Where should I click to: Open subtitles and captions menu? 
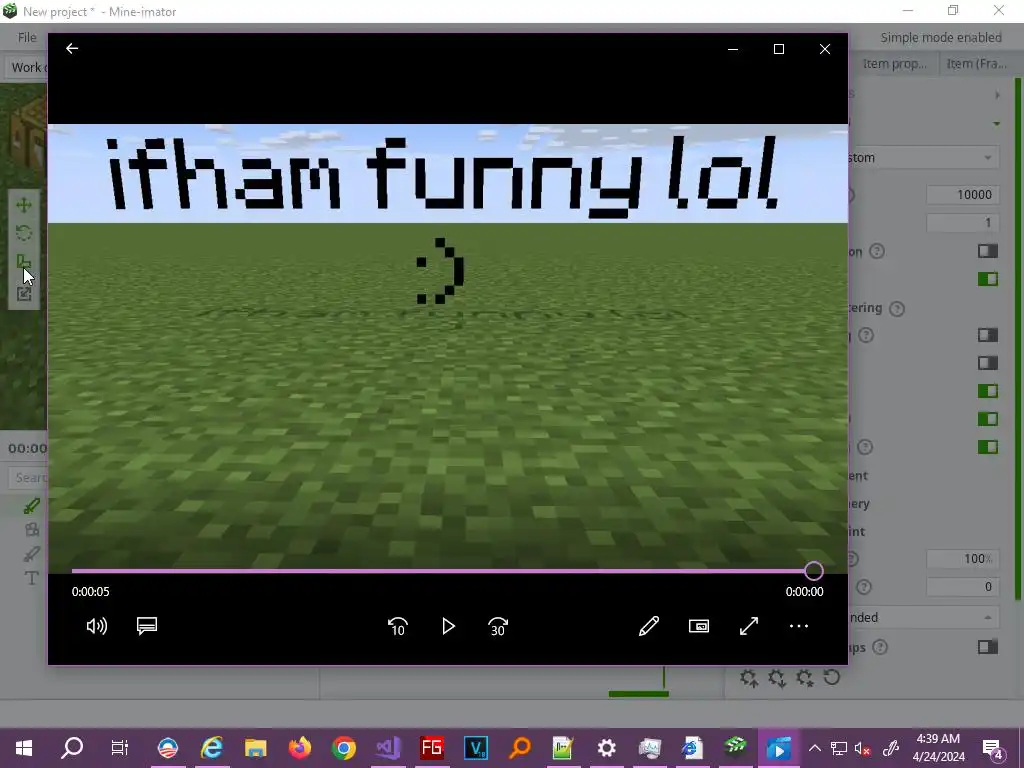point(147,626)
